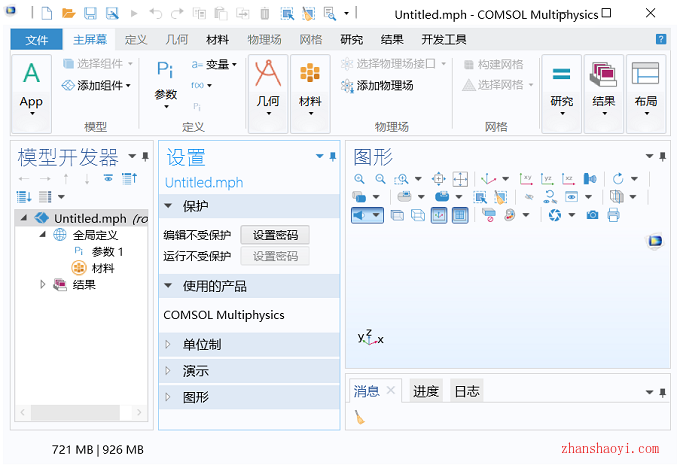
Task: Expand the 图形 section in settings
Action: 168,397
